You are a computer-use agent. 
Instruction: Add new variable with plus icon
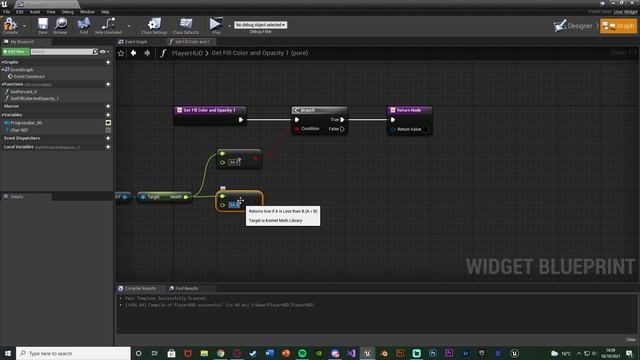tap(108, 115)
